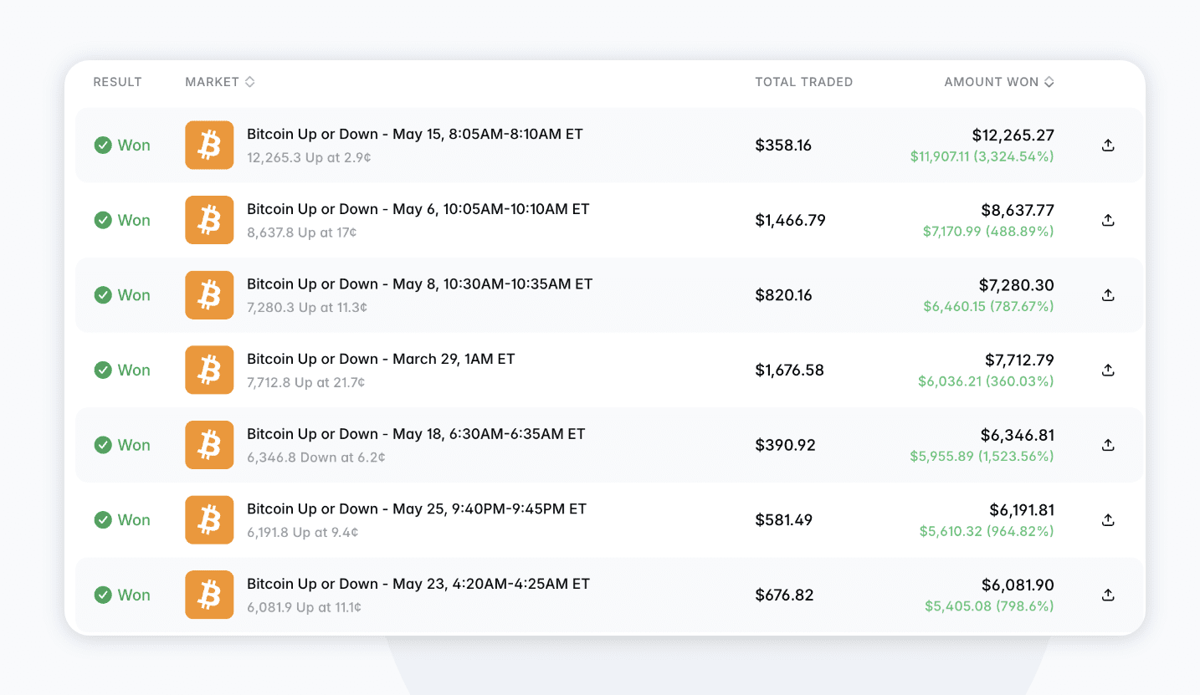The height and width of the screenshot is (695, 1200).
Task: Click green Won checkmark on May 6 row
Action: (103, 220)
